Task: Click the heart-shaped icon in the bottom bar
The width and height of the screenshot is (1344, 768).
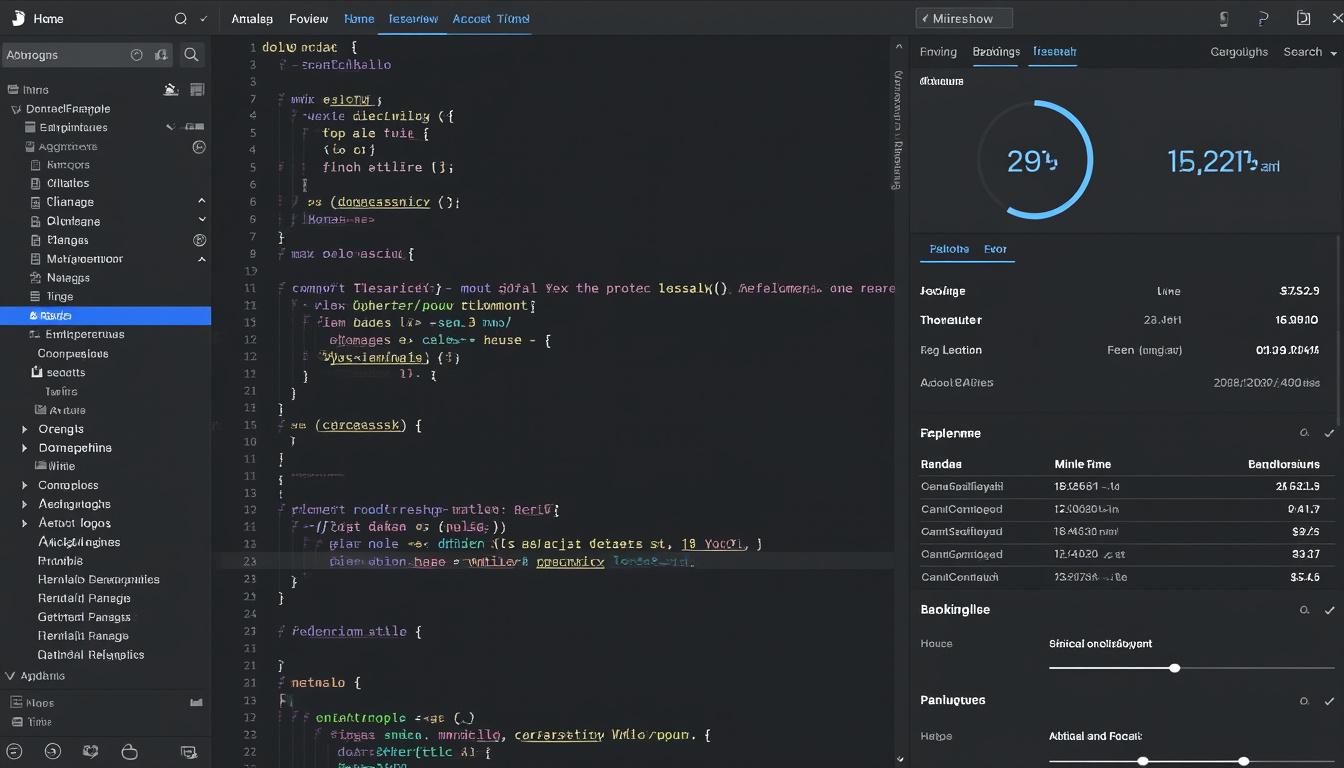Action: [91, 751]
